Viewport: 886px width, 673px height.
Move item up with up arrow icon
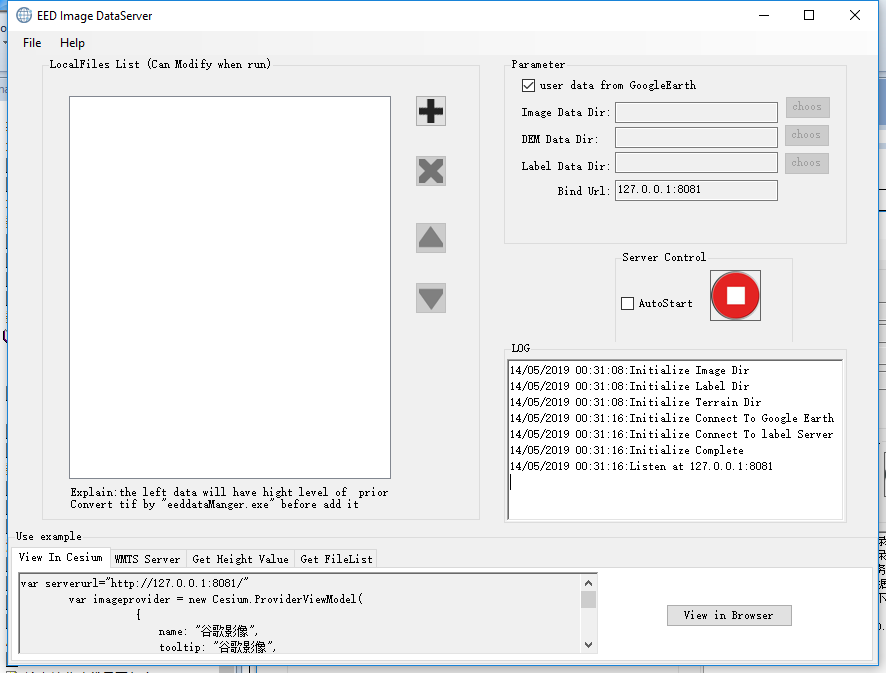[x=431, y=238]
